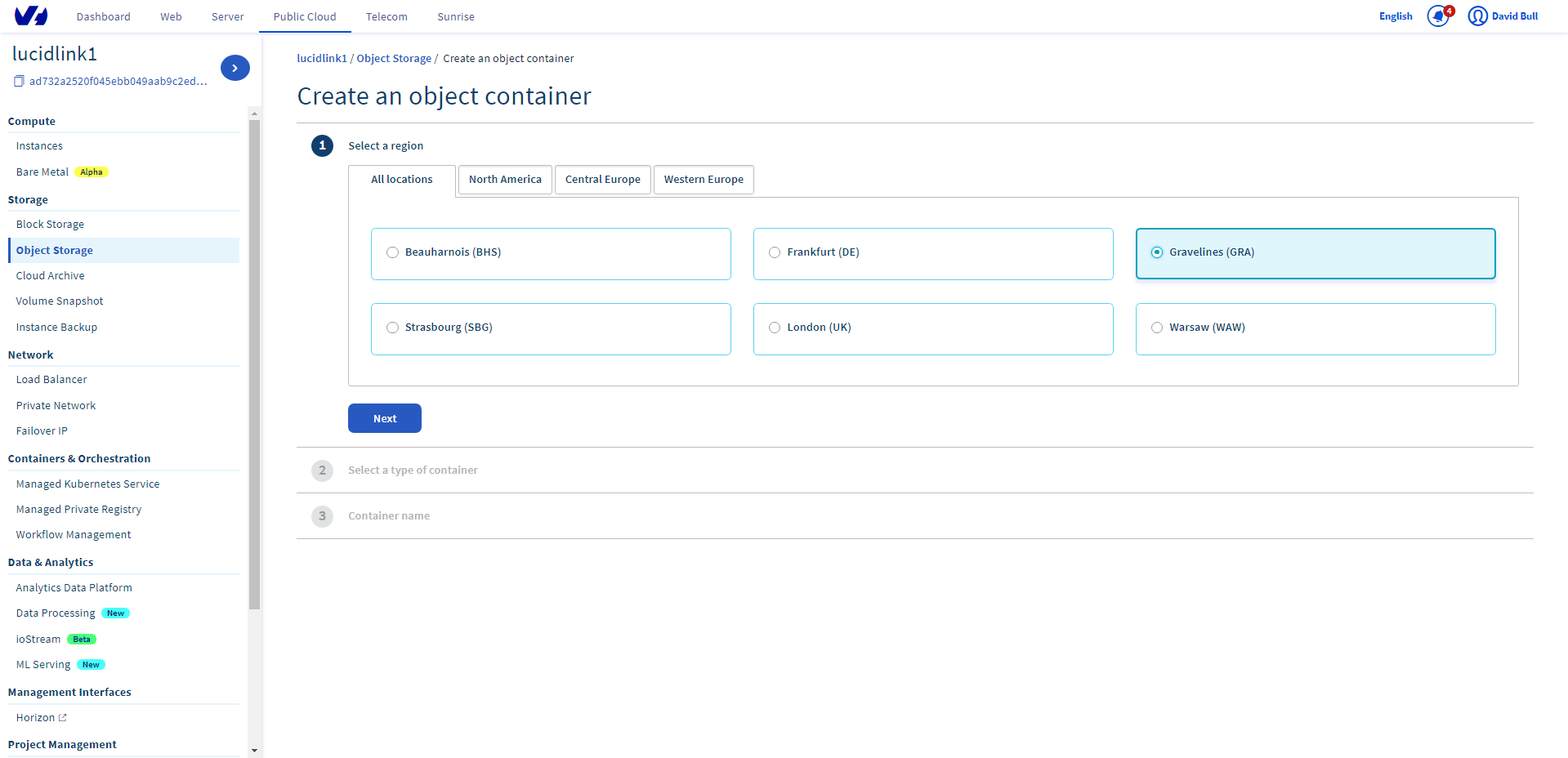The height and width of the screenshot is (758, 1568).
Task: Click the project ID text ad732a2520f045ebb...
Action: [x=118, y=81]
